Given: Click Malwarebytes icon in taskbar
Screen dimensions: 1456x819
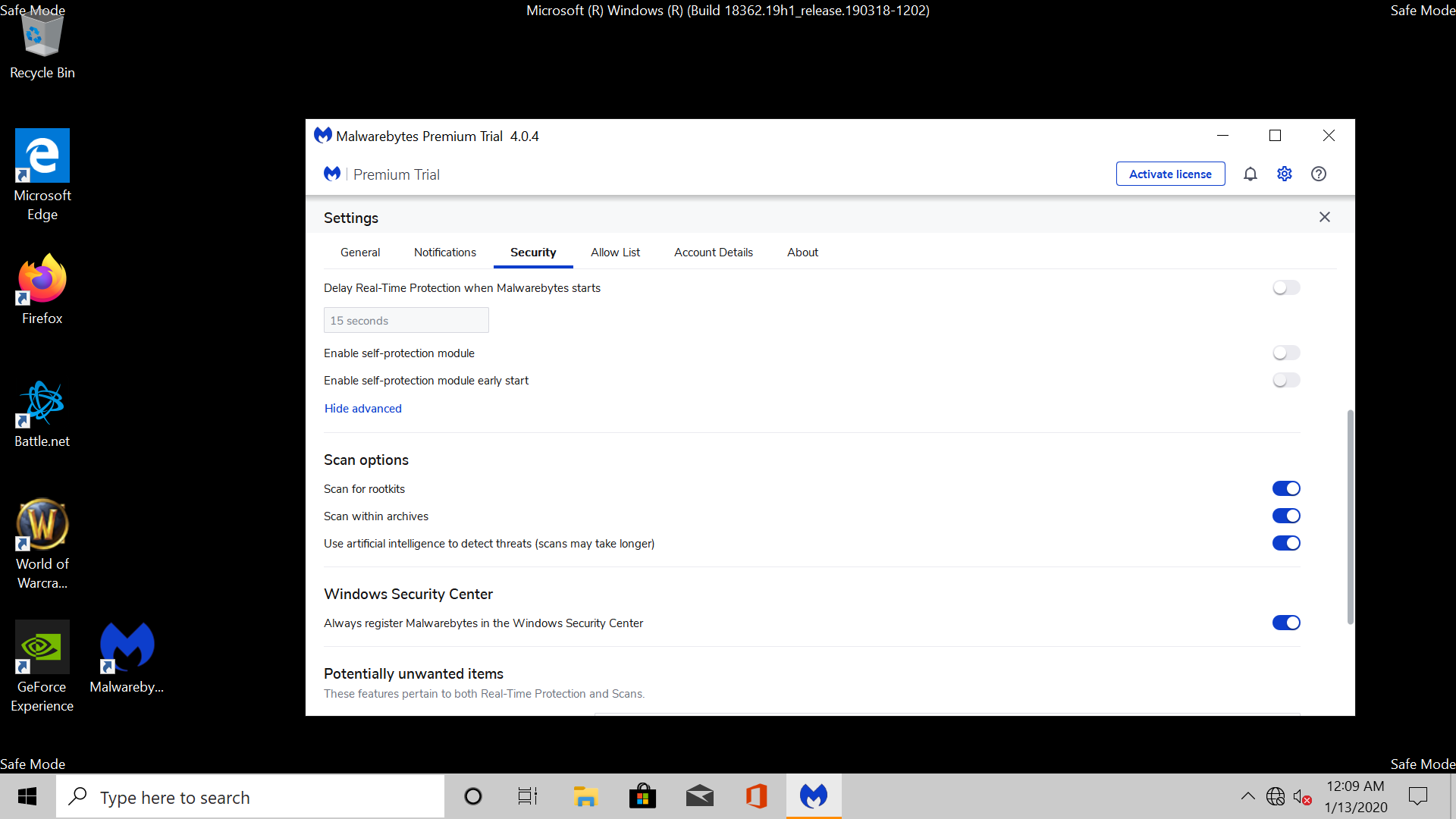Looking at the screenshot, I should [814, 796].
